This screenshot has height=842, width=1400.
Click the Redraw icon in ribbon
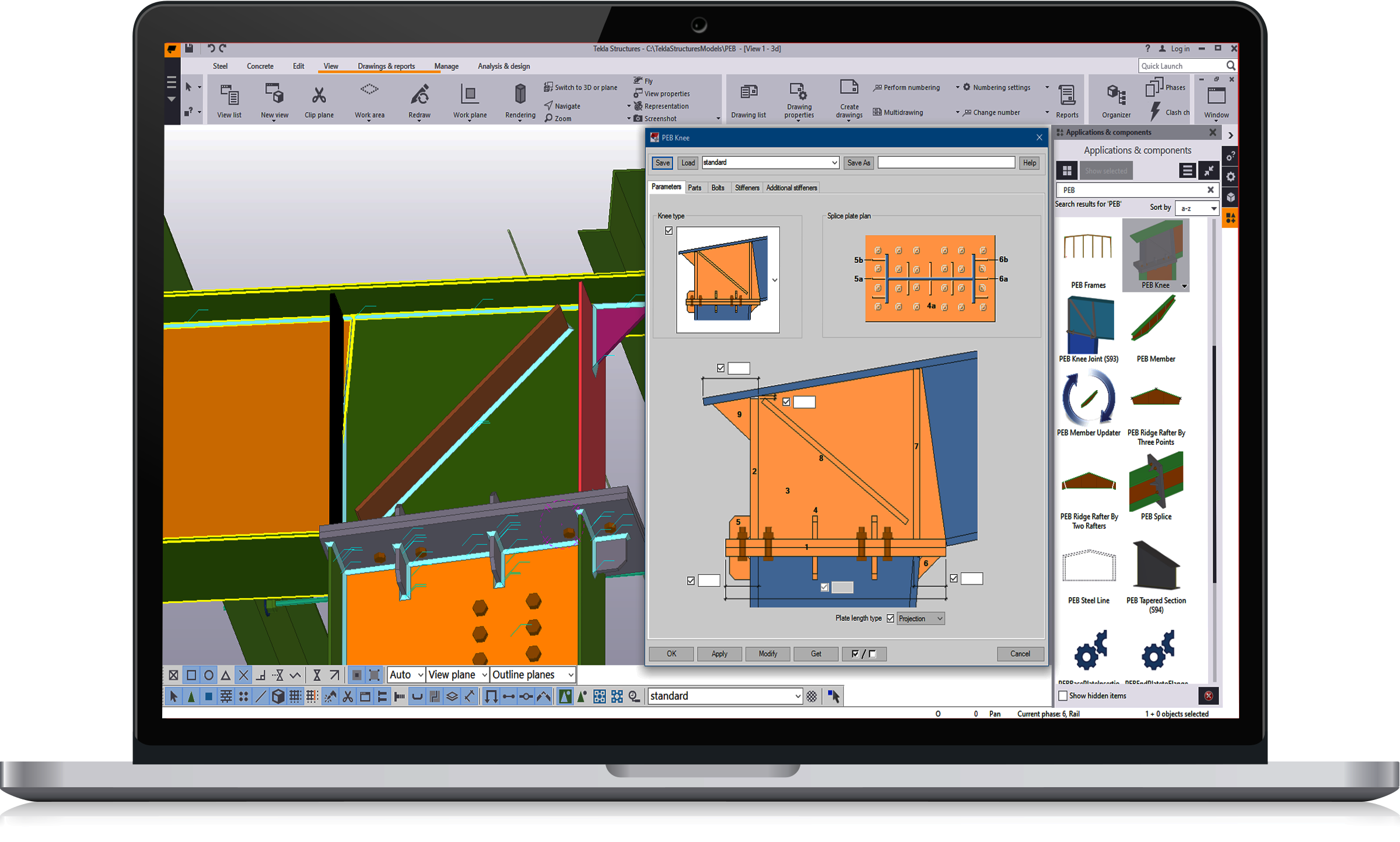(x=419, y=96)
